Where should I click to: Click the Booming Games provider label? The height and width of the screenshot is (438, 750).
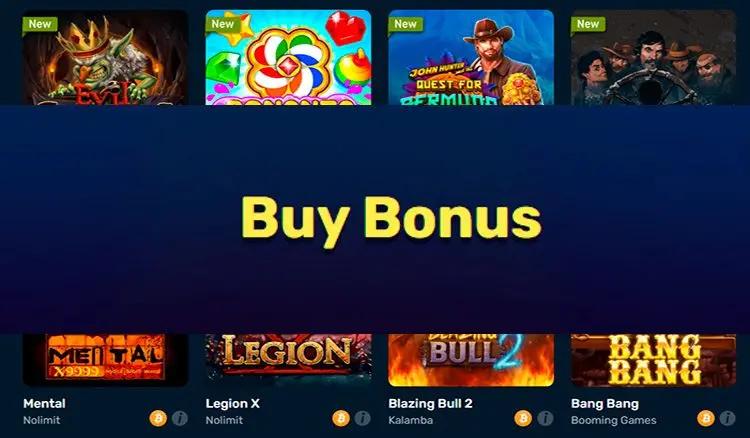tap(614, 420)
